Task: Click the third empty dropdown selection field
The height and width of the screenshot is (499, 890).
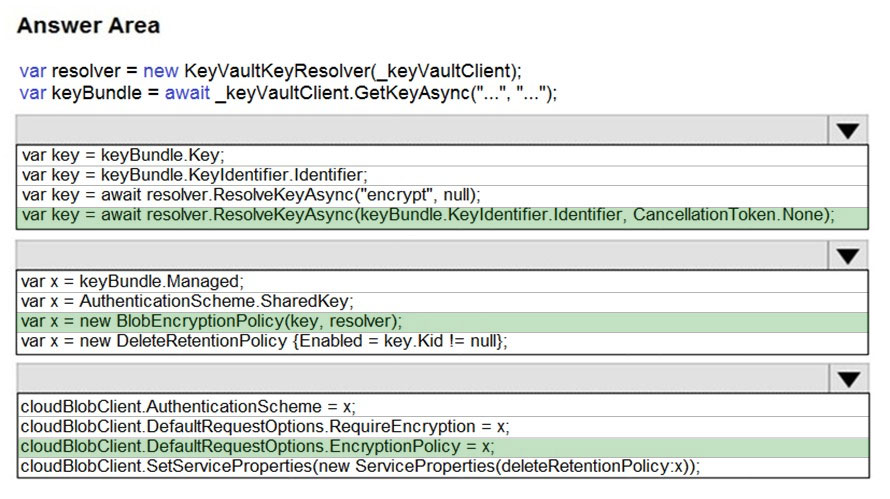Action: click(x=423, y=379)
